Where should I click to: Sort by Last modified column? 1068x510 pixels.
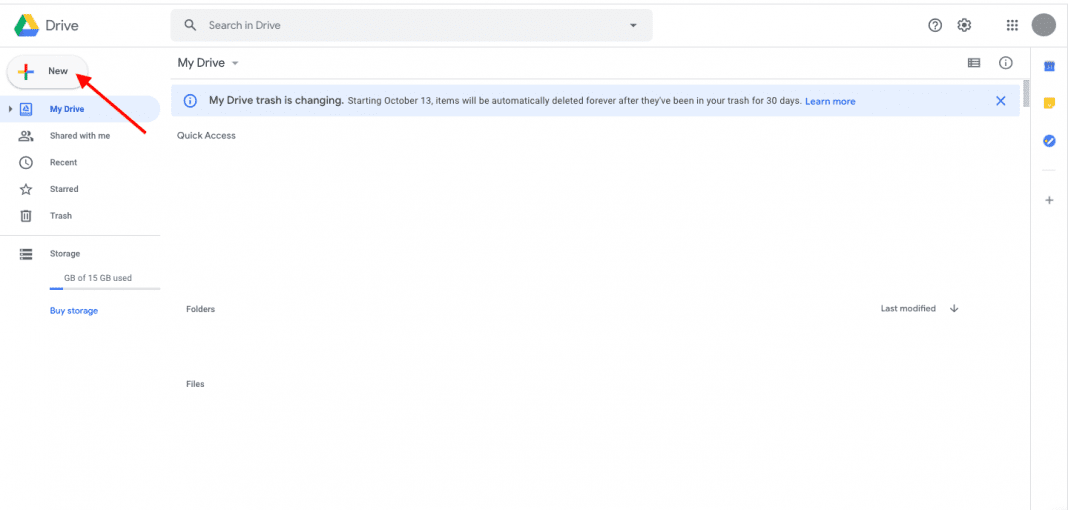tap(908, 308)
